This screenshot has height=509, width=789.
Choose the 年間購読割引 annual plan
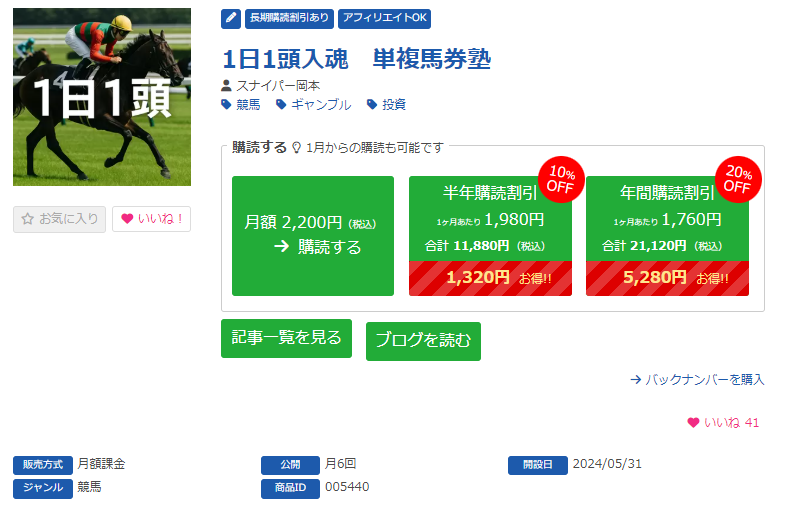(667, 236)
